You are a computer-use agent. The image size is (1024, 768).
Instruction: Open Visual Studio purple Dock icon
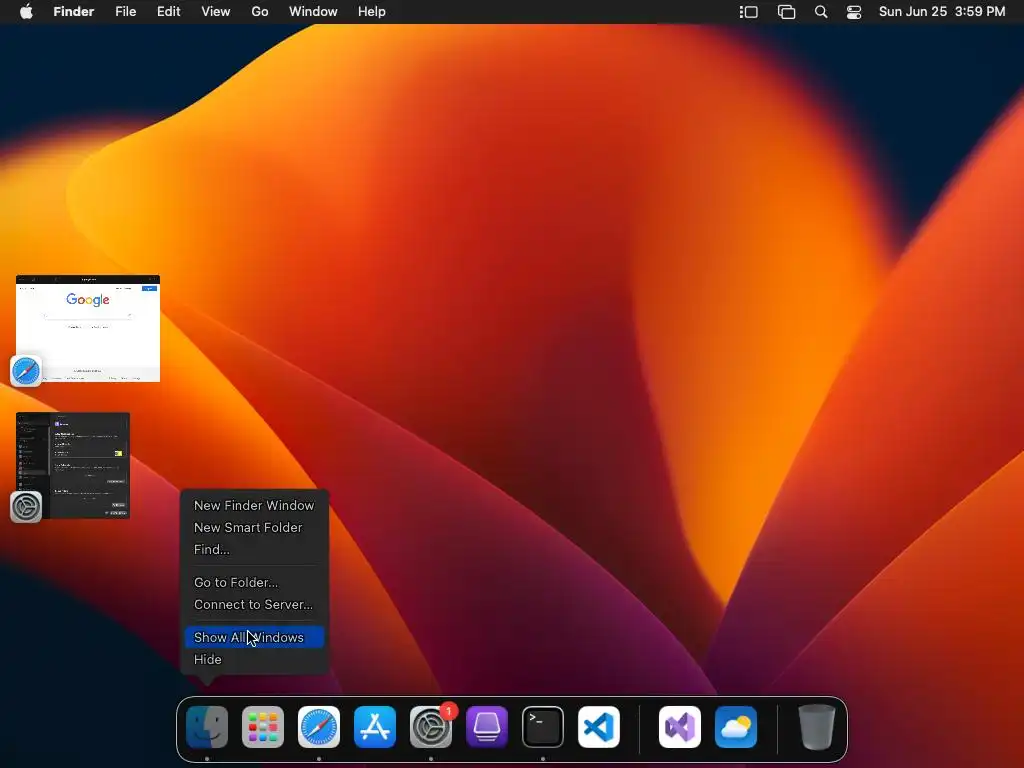point(680,727)
